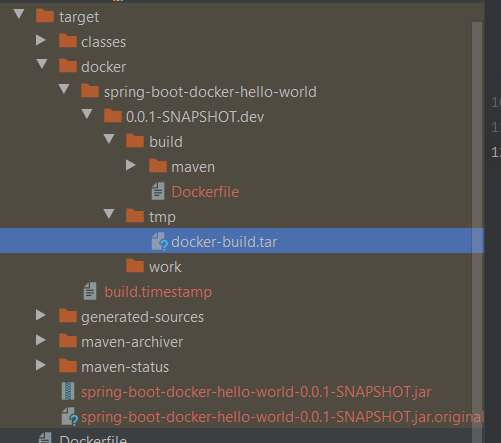The image size is (501, 443).
Task: Click the maven-status folder icon
Action: [x=68, y=366]
